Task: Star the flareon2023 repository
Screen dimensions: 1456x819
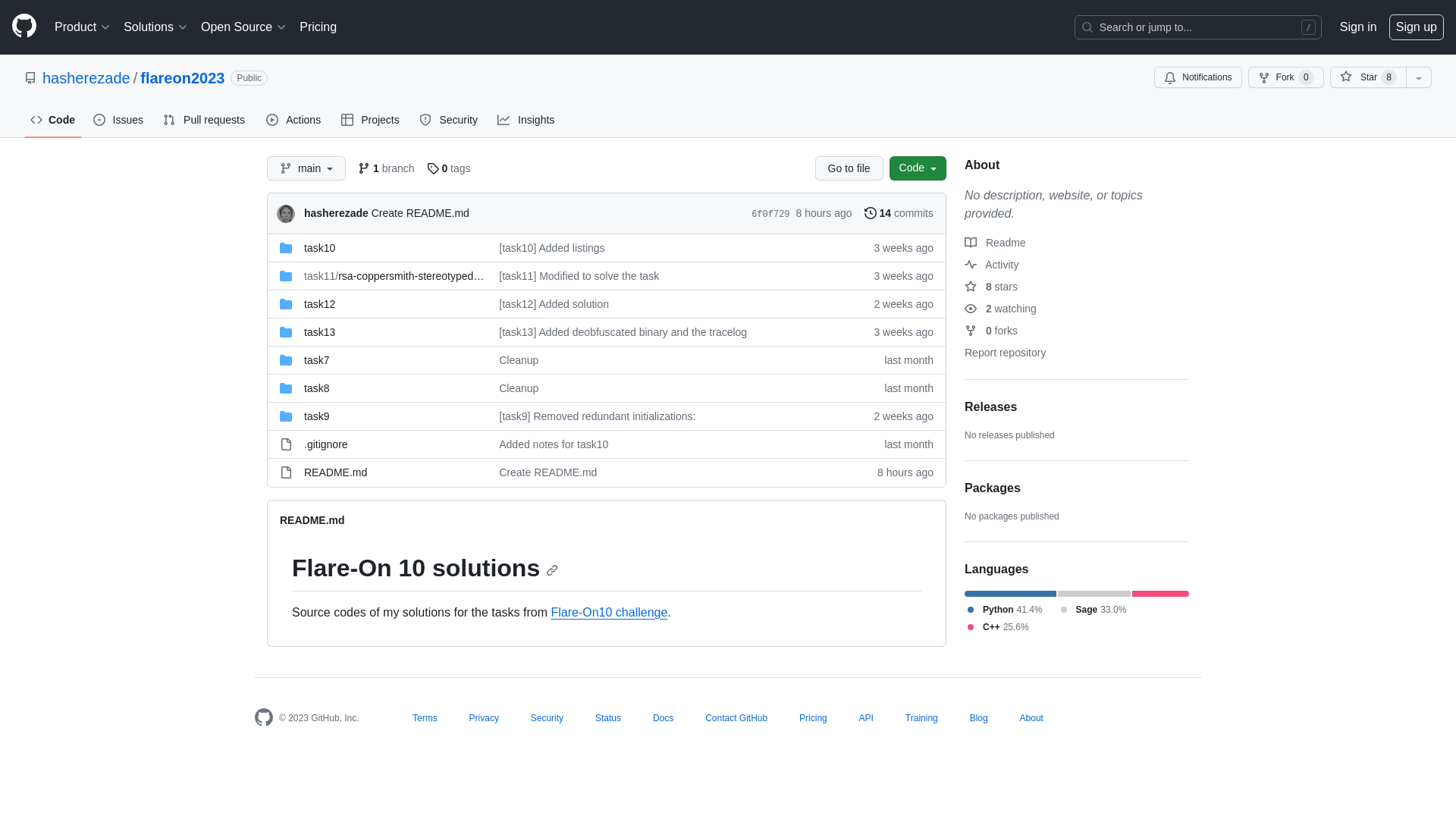Action: click(x=1368, y=77)
